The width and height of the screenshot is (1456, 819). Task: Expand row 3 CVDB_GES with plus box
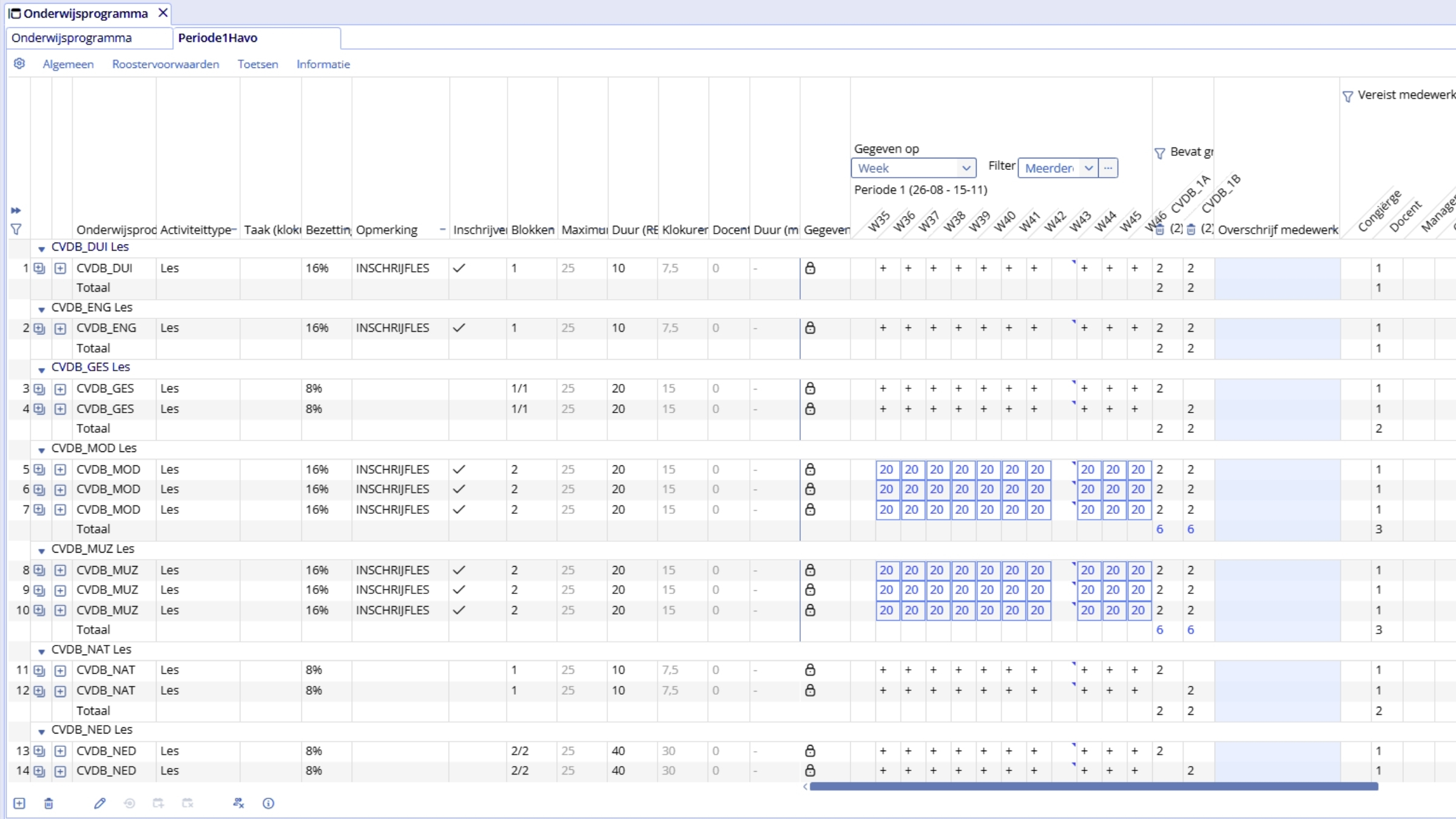click(60, 389)
